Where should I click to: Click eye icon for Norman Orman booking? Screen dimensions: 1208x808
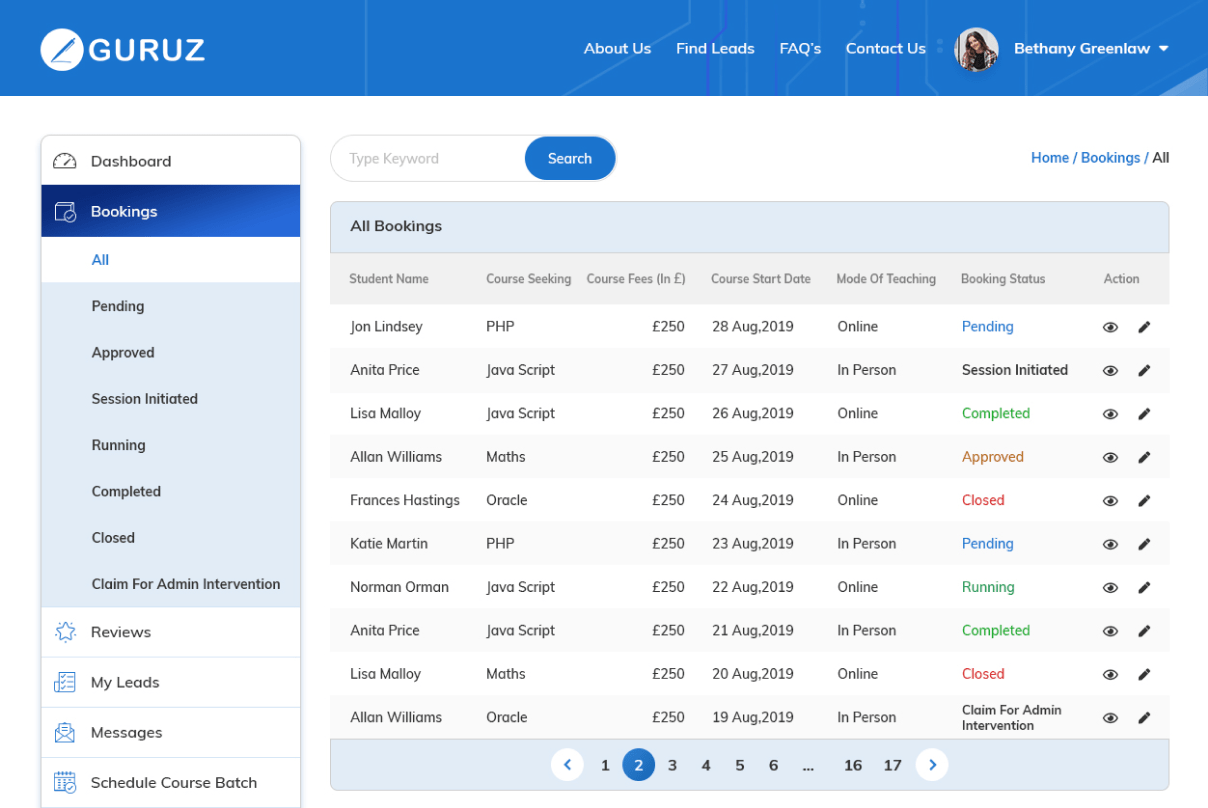click(x=1110, y=588)
